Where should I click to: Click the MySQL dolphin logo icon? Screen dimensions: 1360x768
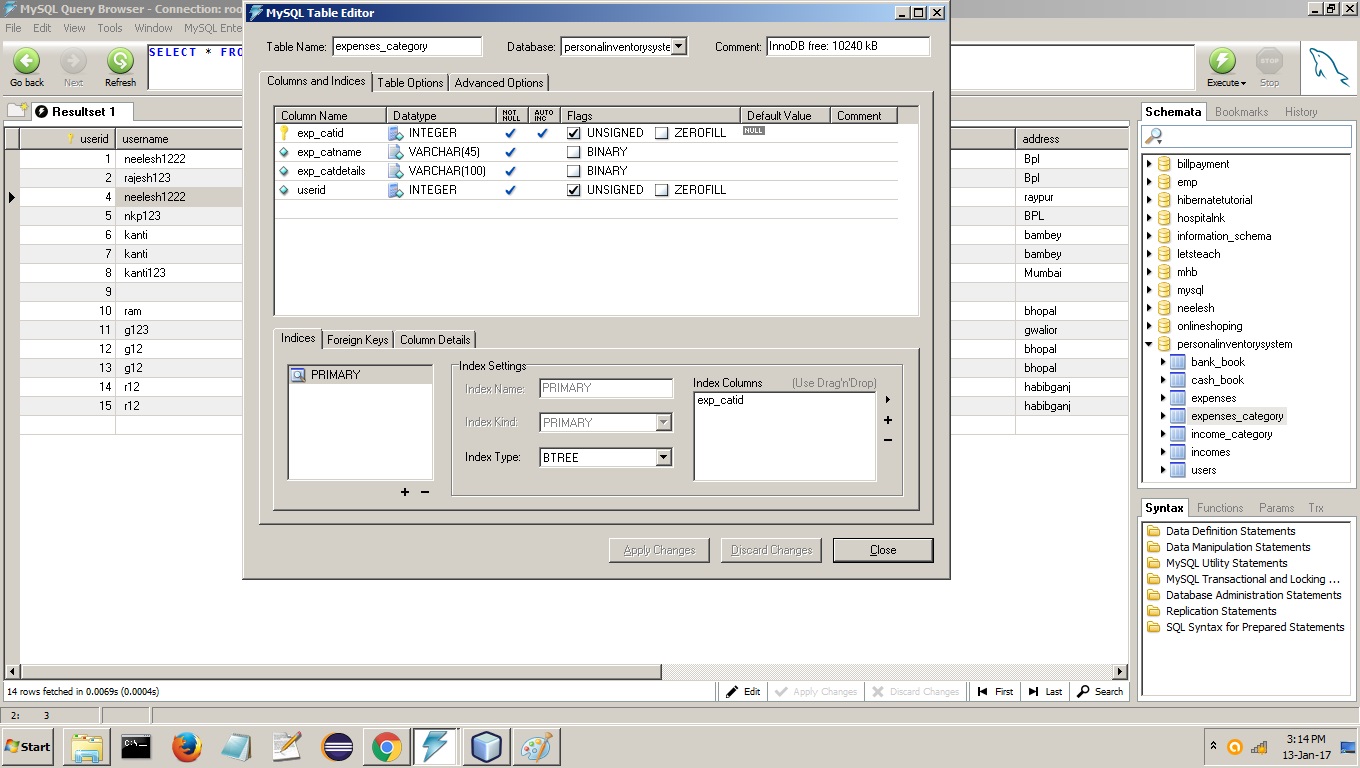click(1329, 68)
